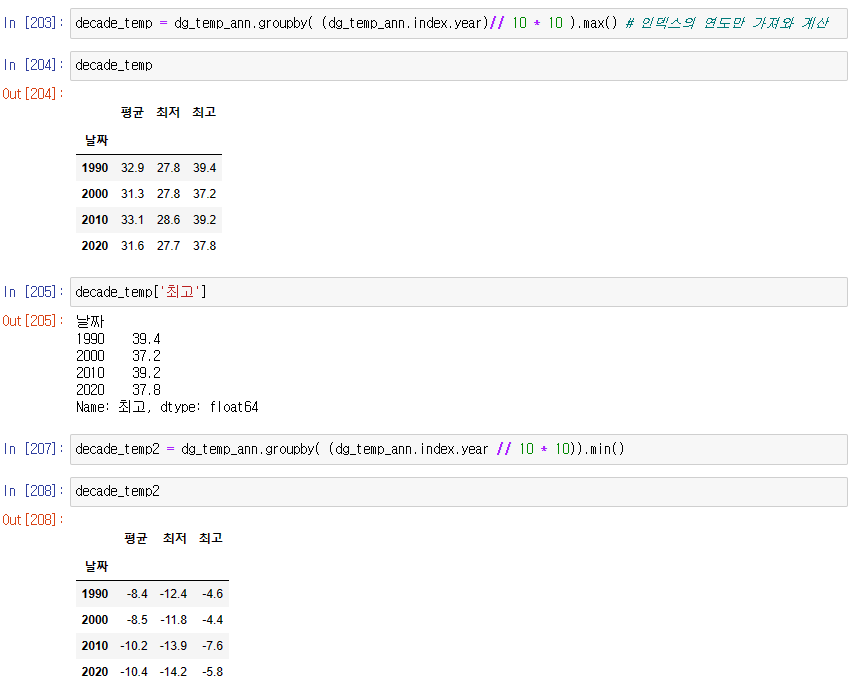This screenshot has width=855, height=691.
Task: Select the Out [208] prompt label
Action: click(33, 520)
